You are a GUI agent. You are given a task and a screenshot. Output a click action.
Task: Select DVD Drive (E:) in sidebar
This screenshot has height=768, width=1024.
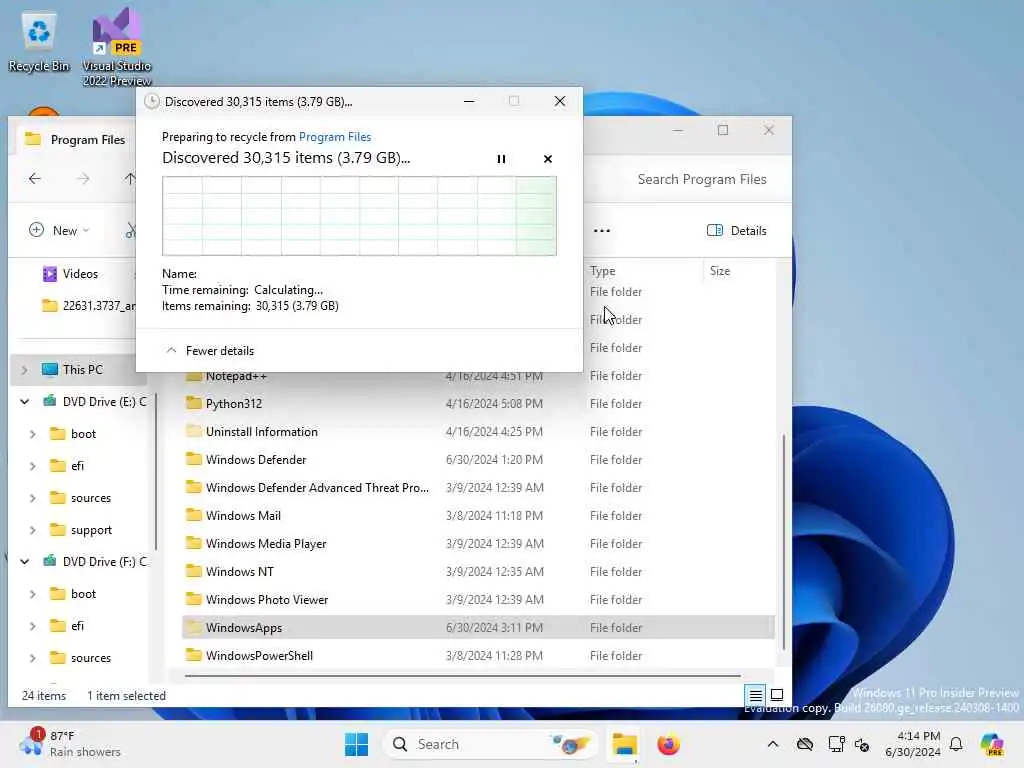point(95,402)
